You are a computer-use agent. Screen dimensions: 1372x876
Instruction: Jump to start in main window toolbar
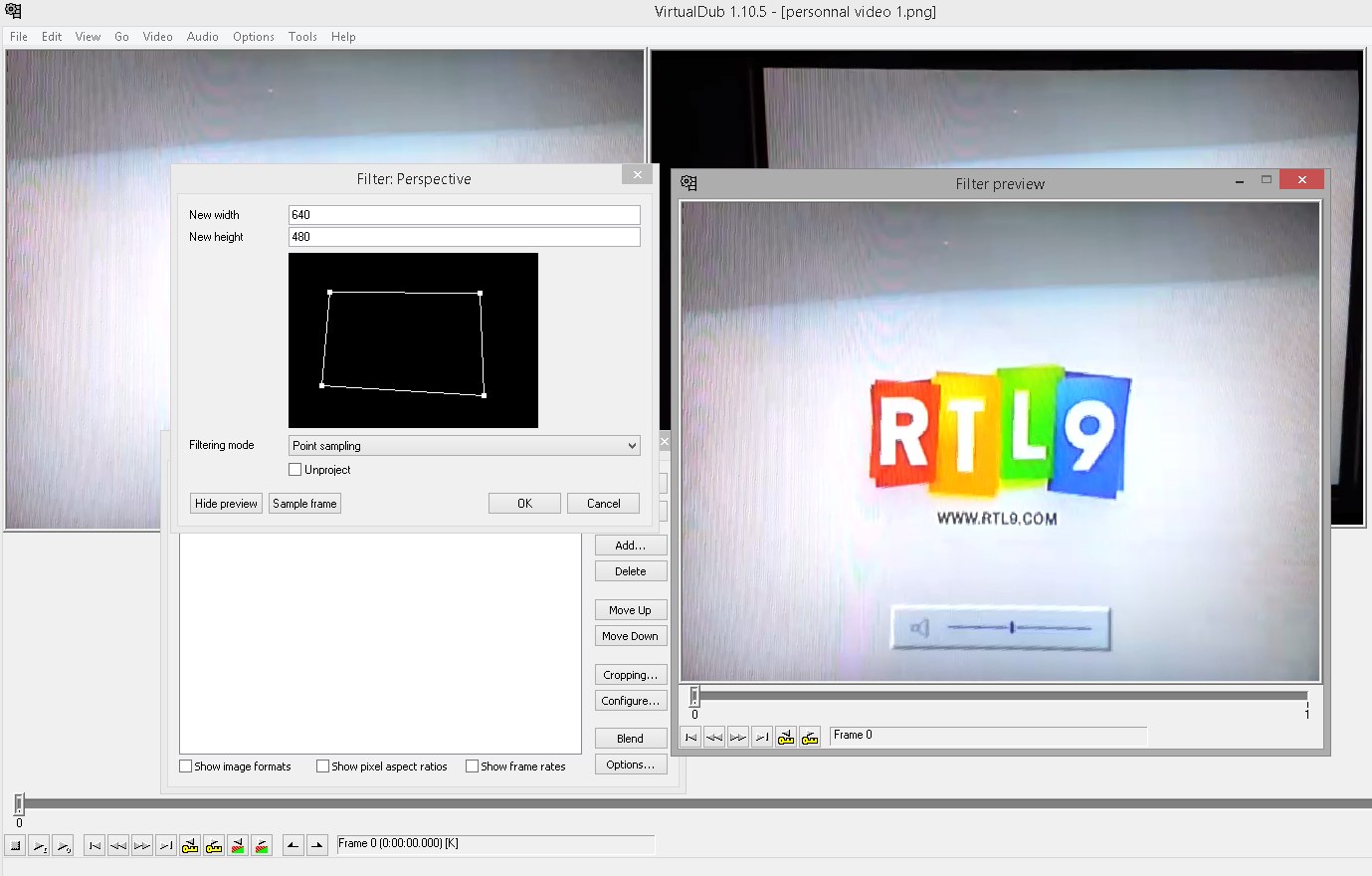pyautogui.click(x=96, y=846)
